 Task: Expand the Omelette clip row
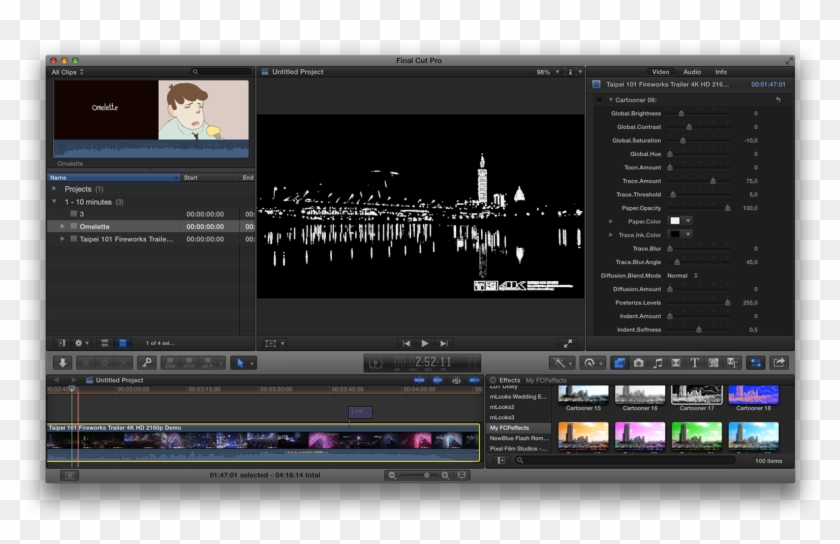tap(63, 226)
